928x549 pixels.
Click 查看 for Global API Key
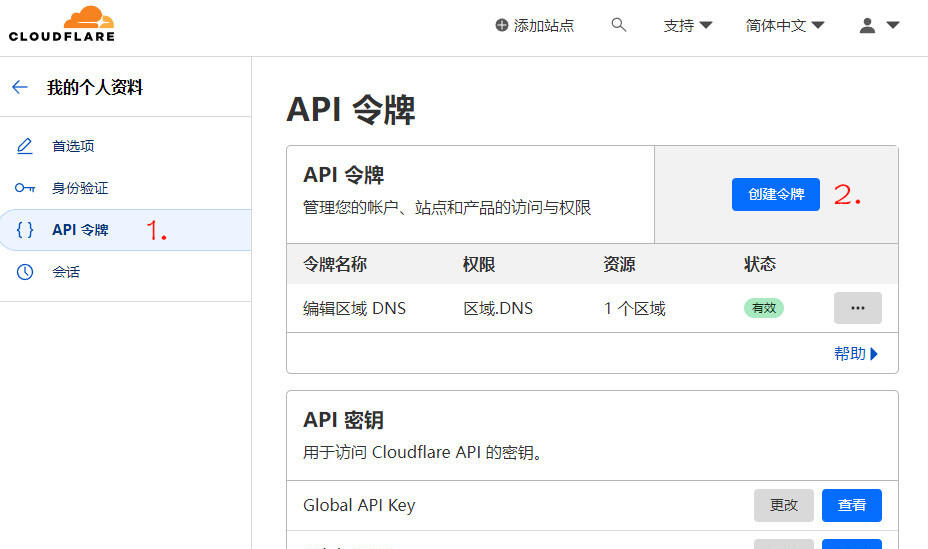tap(852, 505)
